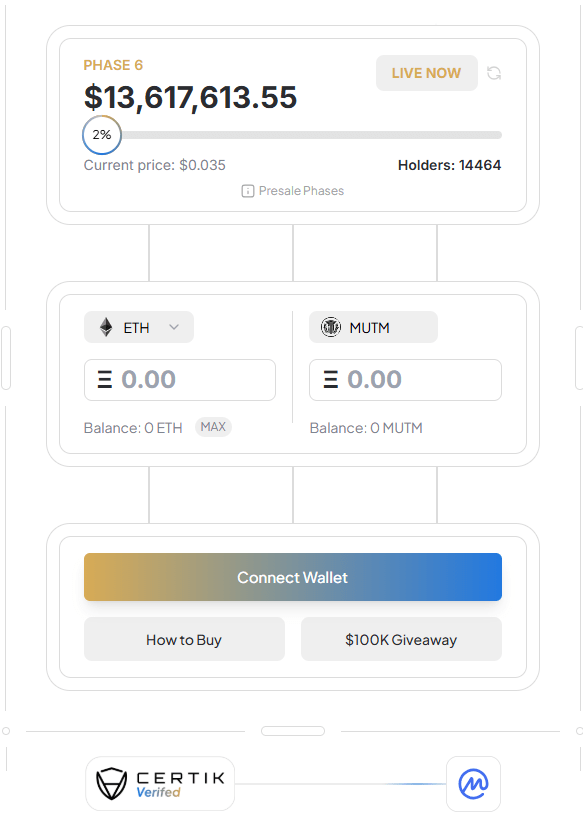
Task: Click the CoinMarketCap circular logo
Action: click(473, 784)
